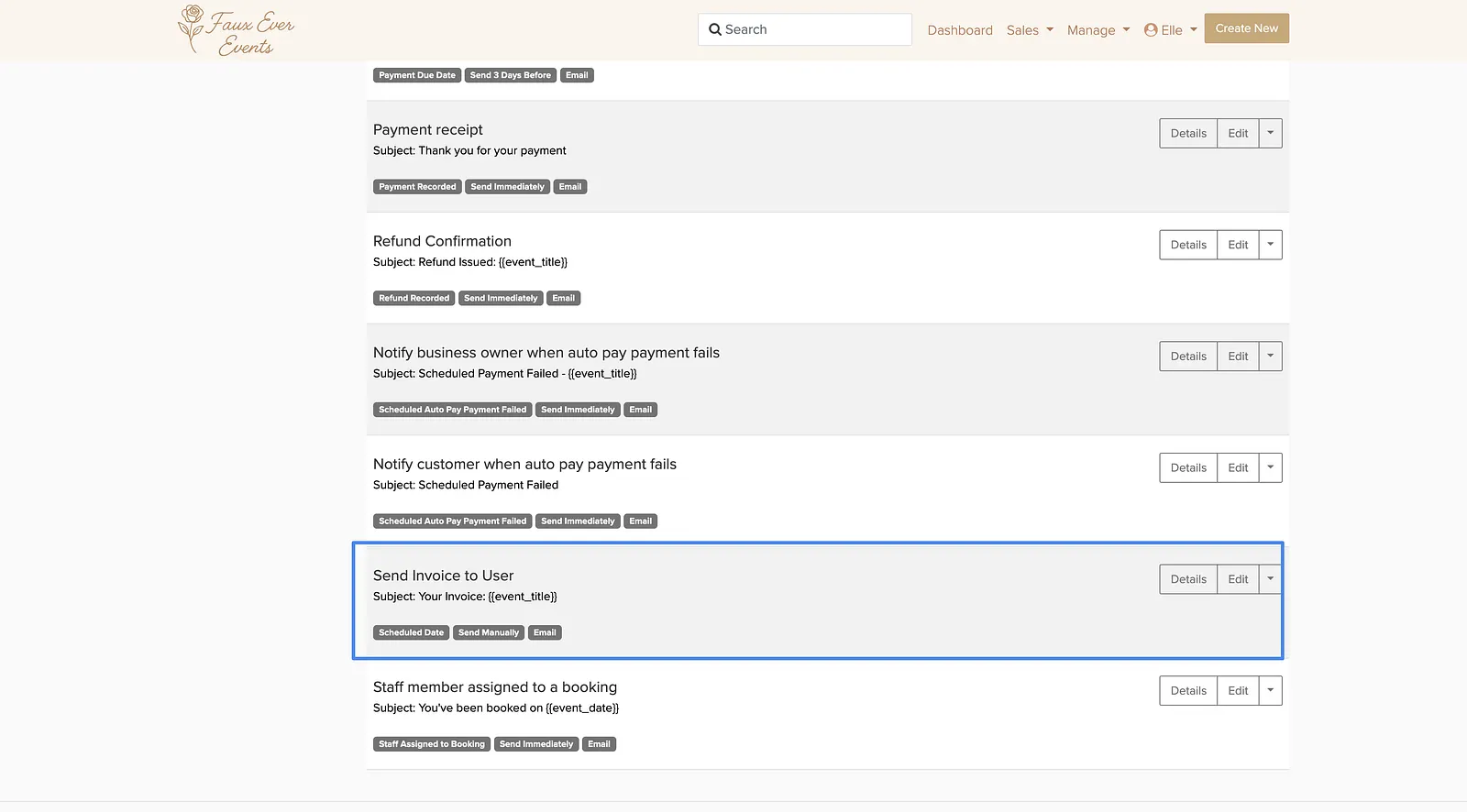
Task: Expand dropdown for business owner auto pay row
Action: 1270,357
